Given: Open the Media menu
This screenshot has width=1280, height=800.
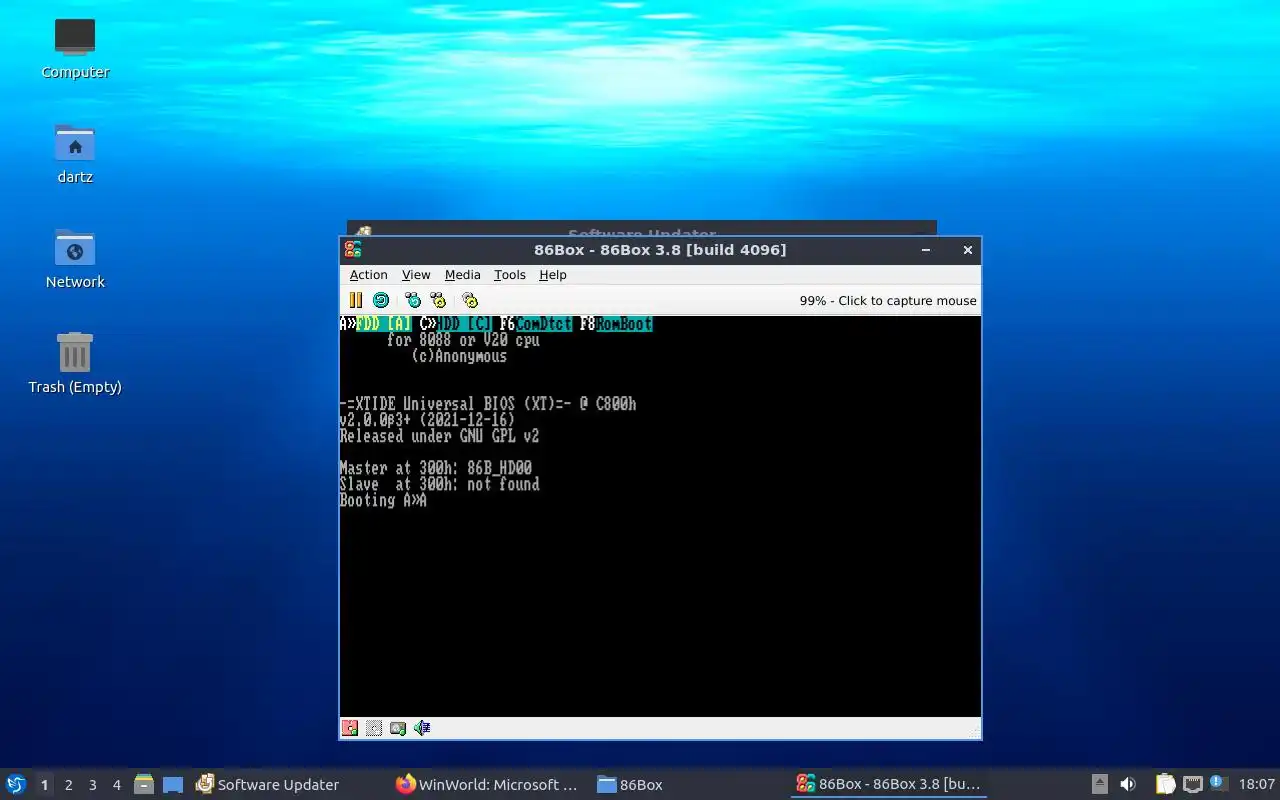Looking at the screenshot, I should [462, 275].
